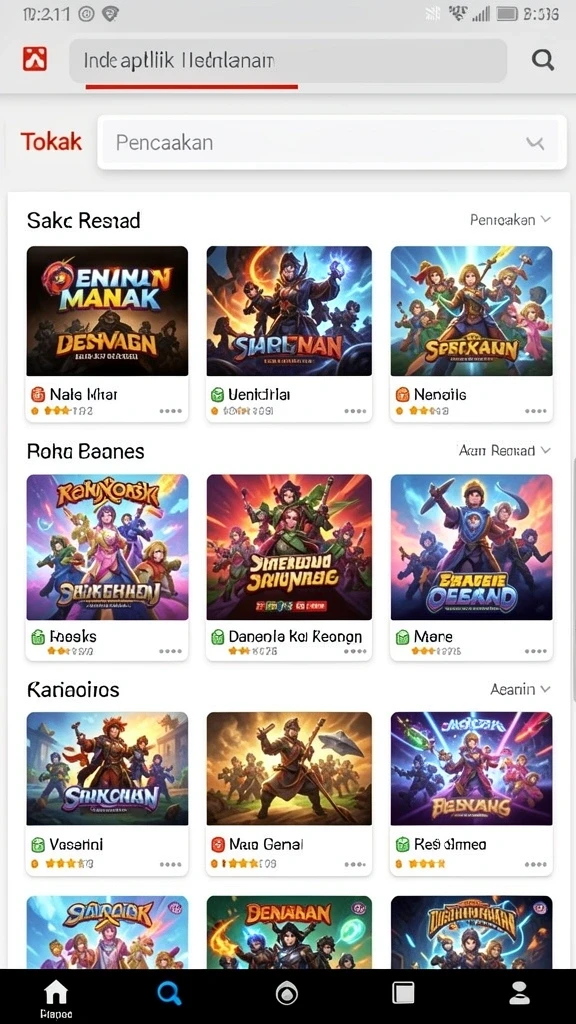
Task: Open the square library icon in bottom bar
Action: coord(403,993)
